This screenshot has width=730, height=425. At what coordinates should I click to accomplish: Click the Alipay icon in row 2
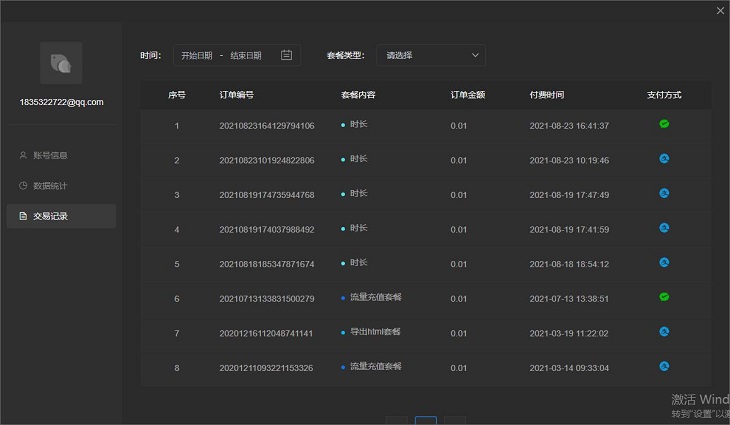(664, 159)
